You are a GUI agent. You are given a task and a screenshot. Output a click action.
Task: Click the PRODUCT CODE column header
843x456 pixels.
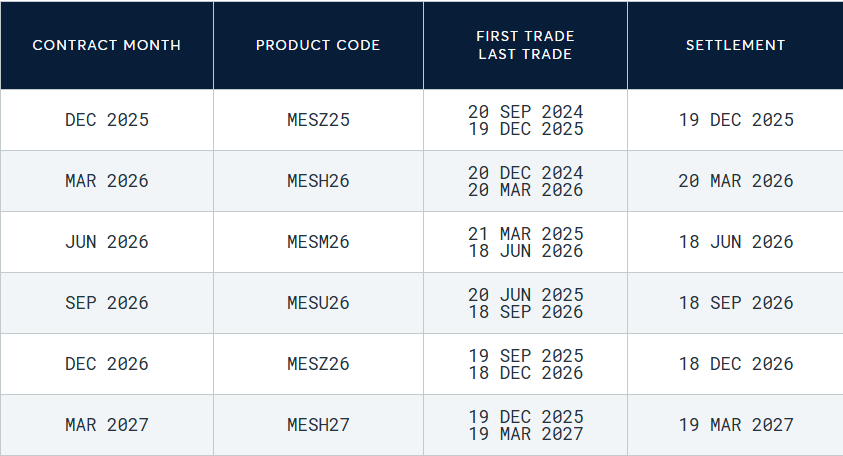318,45
